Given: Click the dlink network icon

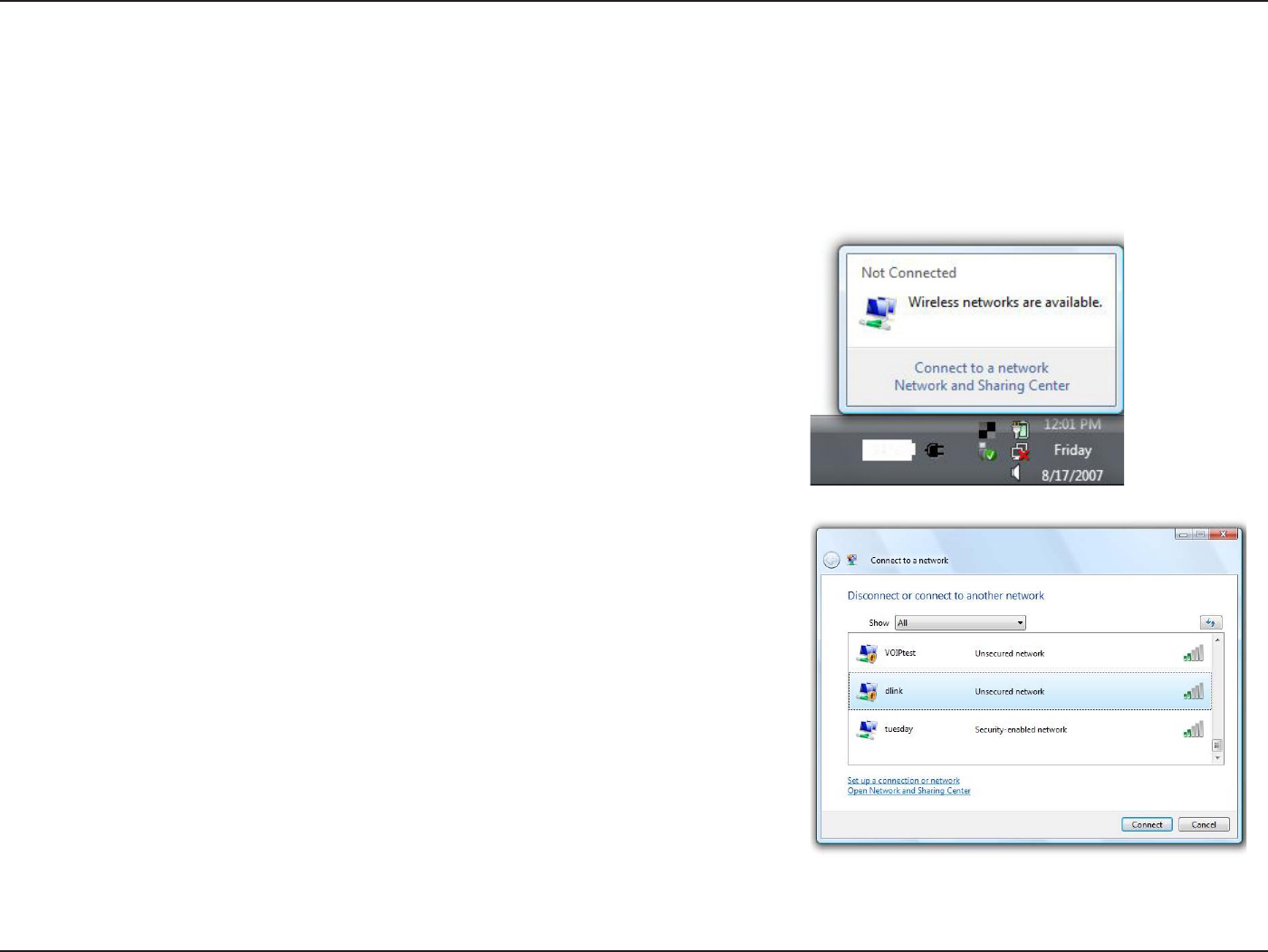Looking at the screenshot, I should click(x=867, y=691).
